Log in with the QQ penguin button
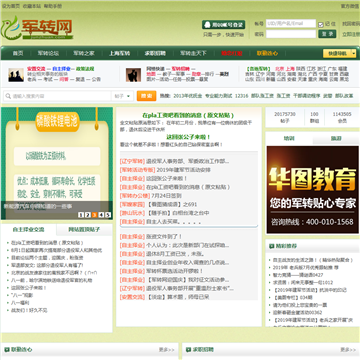 tap(223, 25)
